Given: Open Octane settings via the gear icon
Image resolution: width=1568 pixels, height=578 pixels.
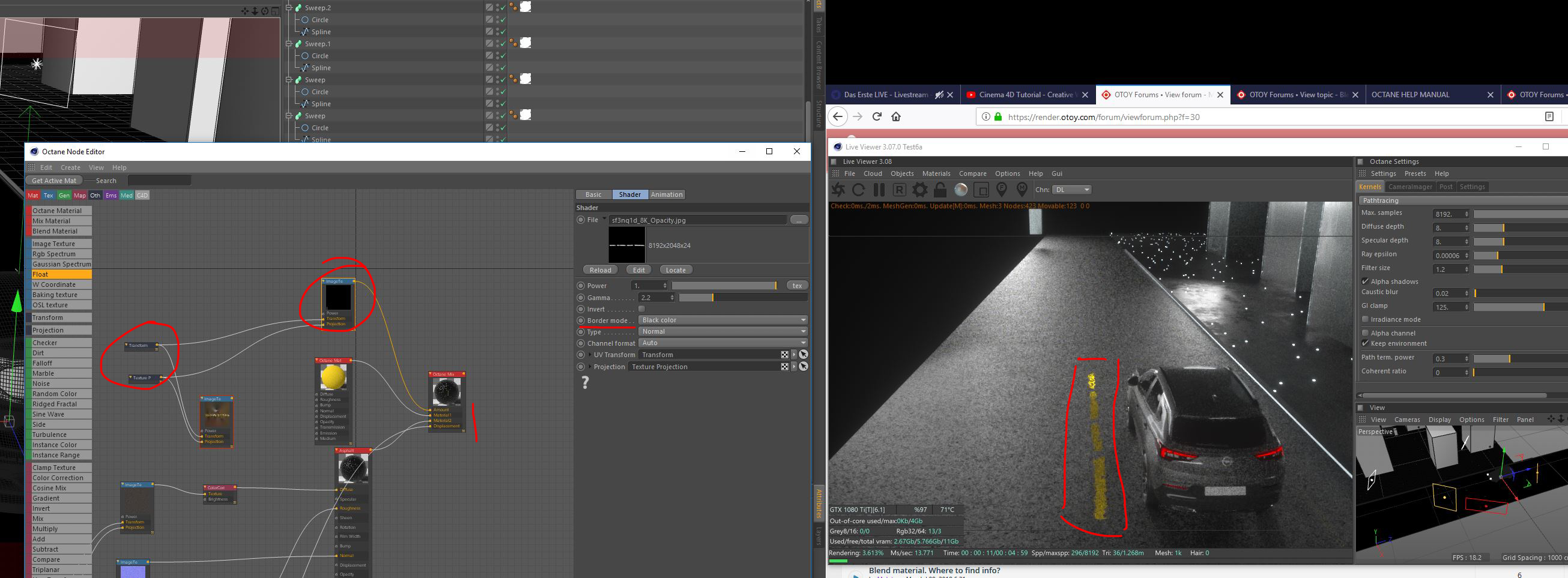Looking at the screenshot, I should pos(920,190).
